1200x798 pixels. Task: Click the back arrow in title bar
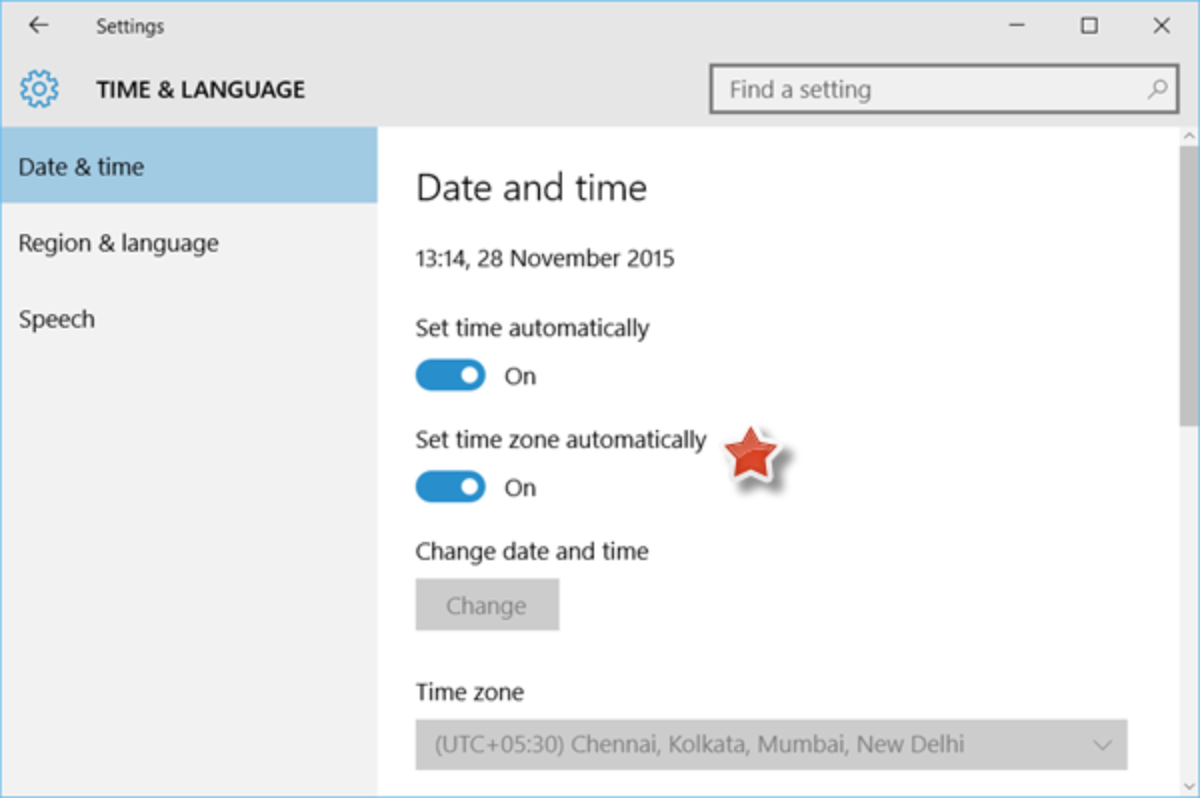[39, 26]
